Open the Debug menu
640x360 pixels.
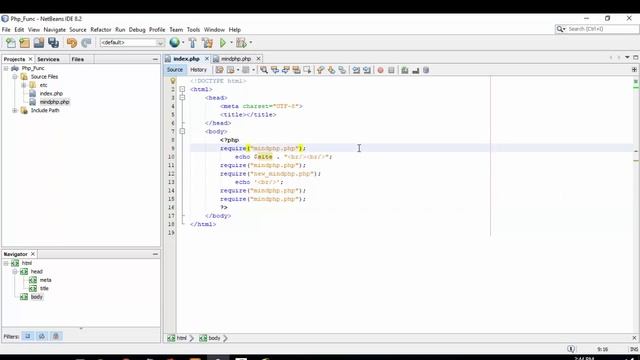click(x=137, y=30)
